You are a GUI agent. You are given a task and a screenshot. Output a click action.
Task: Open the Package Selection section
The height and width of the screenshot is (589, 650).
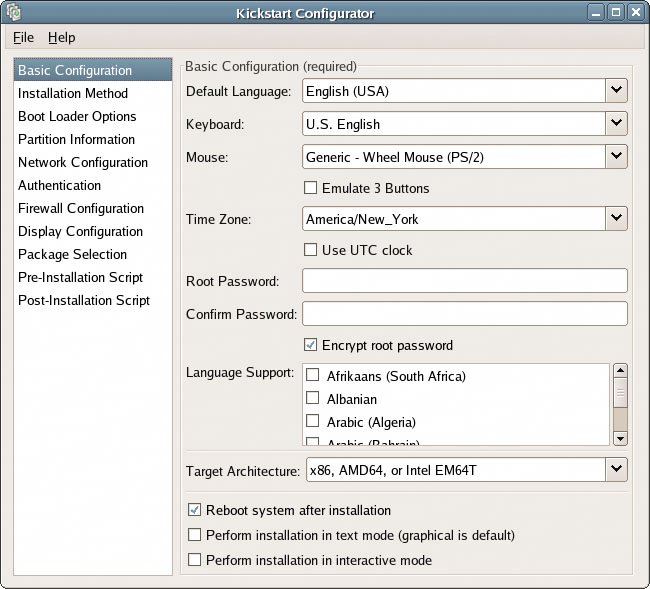coord(72,254)
